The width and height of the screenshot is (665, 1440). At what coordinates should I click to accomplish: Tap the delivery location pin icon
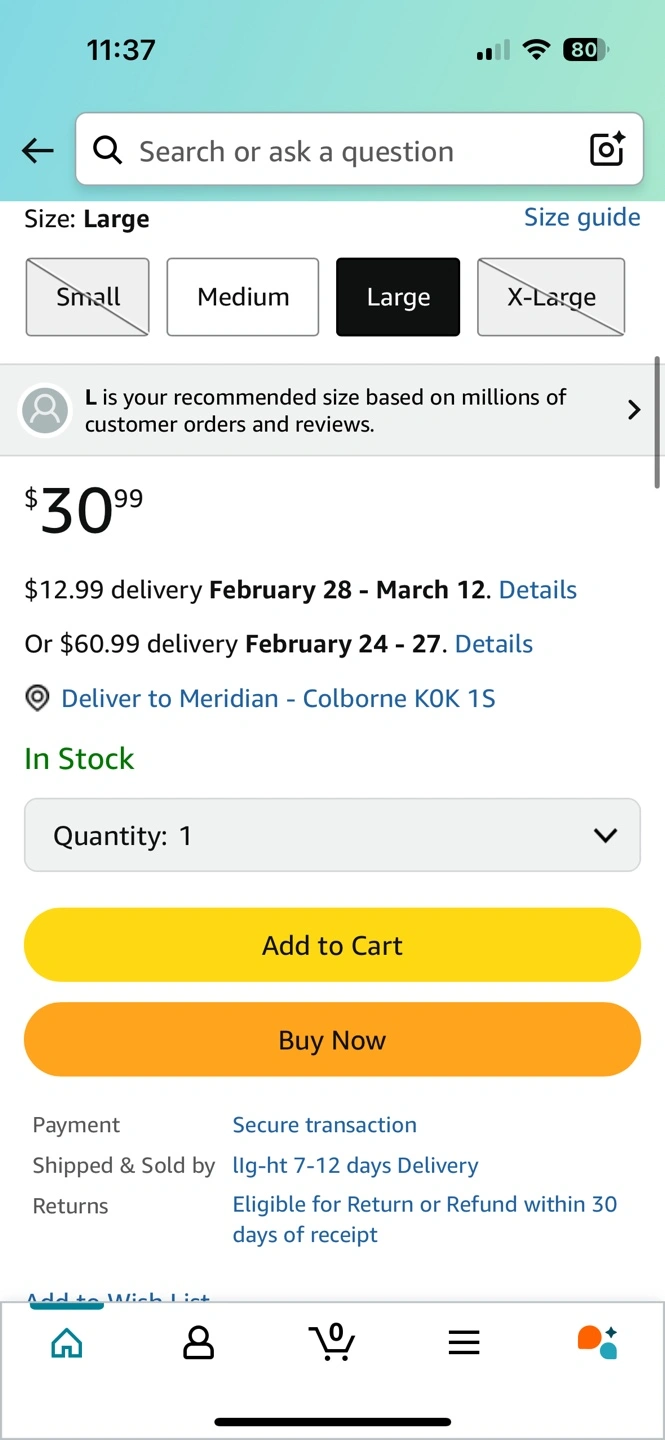point(37,698)
